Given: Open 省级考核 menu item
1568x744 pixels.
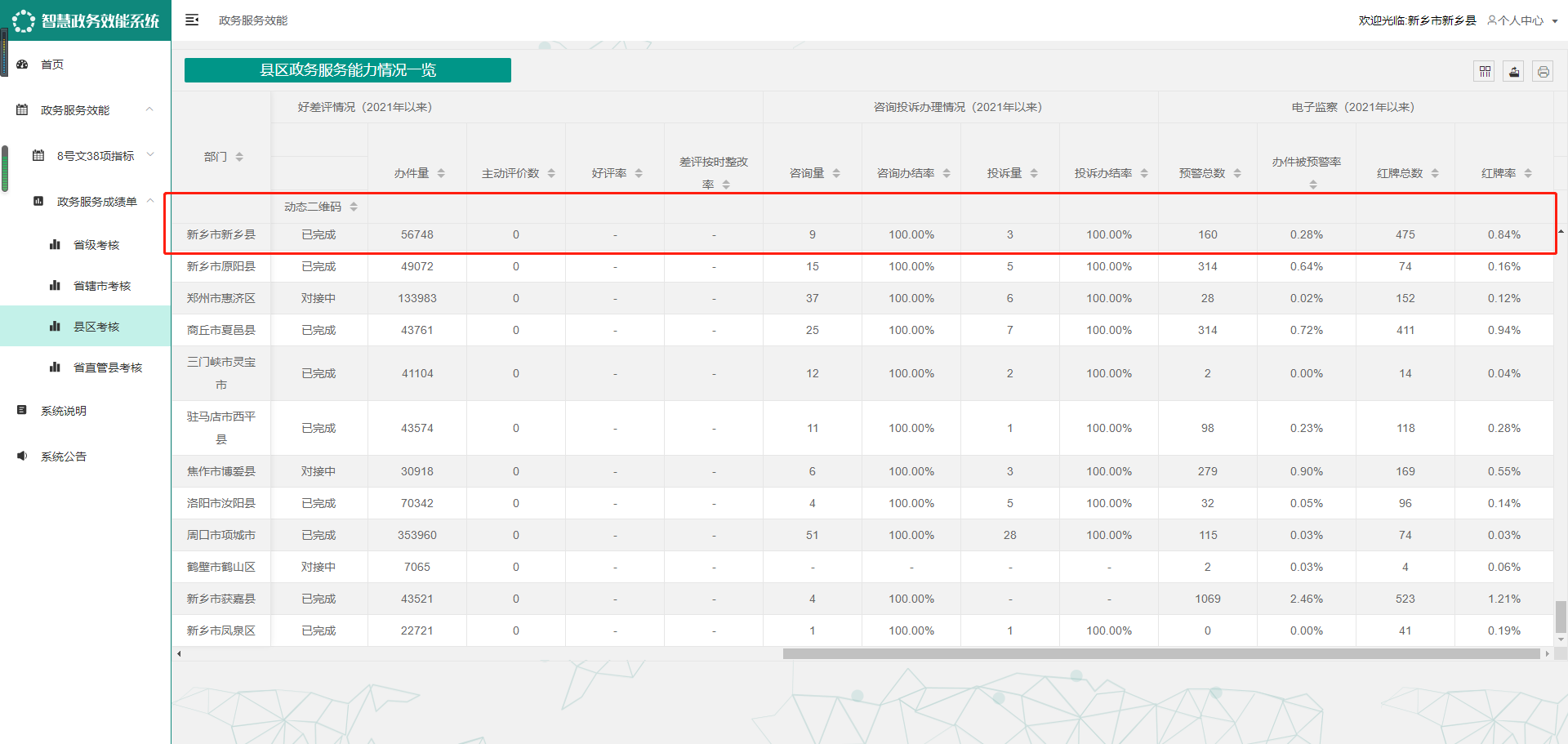Looking at the screenshot, I should (96, 245).
